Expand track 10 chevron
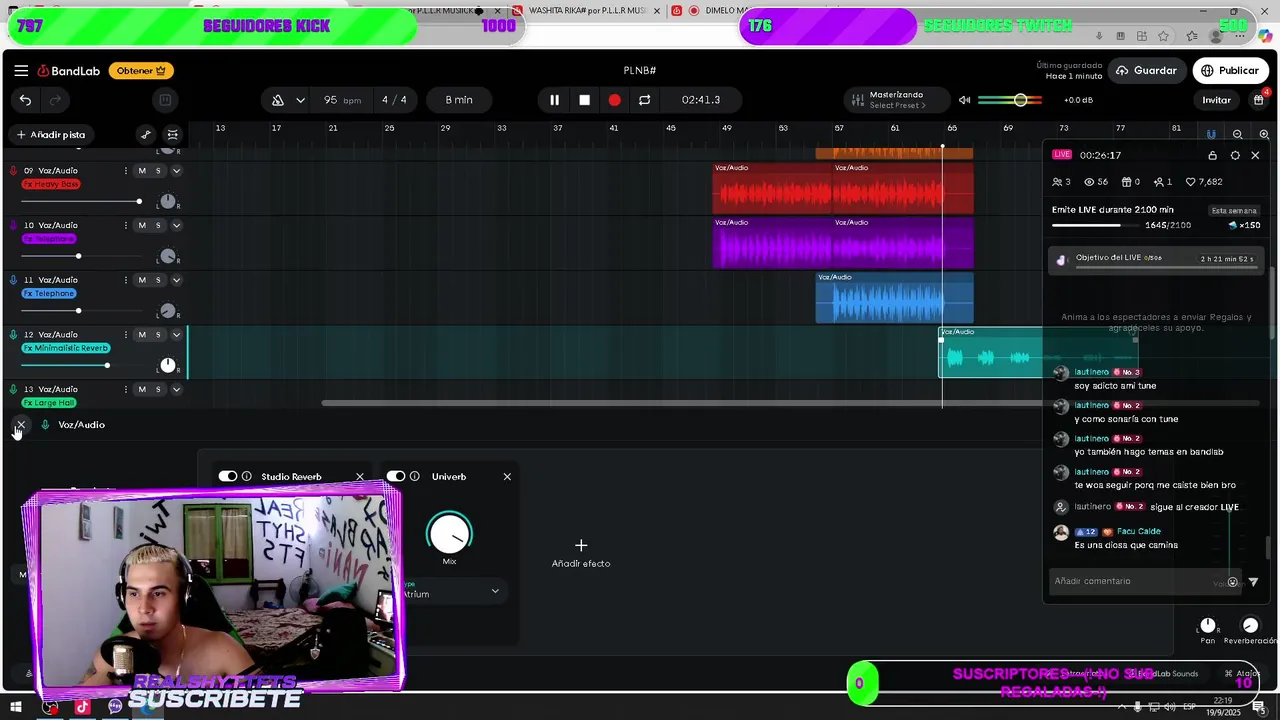Image resolution: width=1280 pixels, height=720 pixels. click(x=176, y=226)
